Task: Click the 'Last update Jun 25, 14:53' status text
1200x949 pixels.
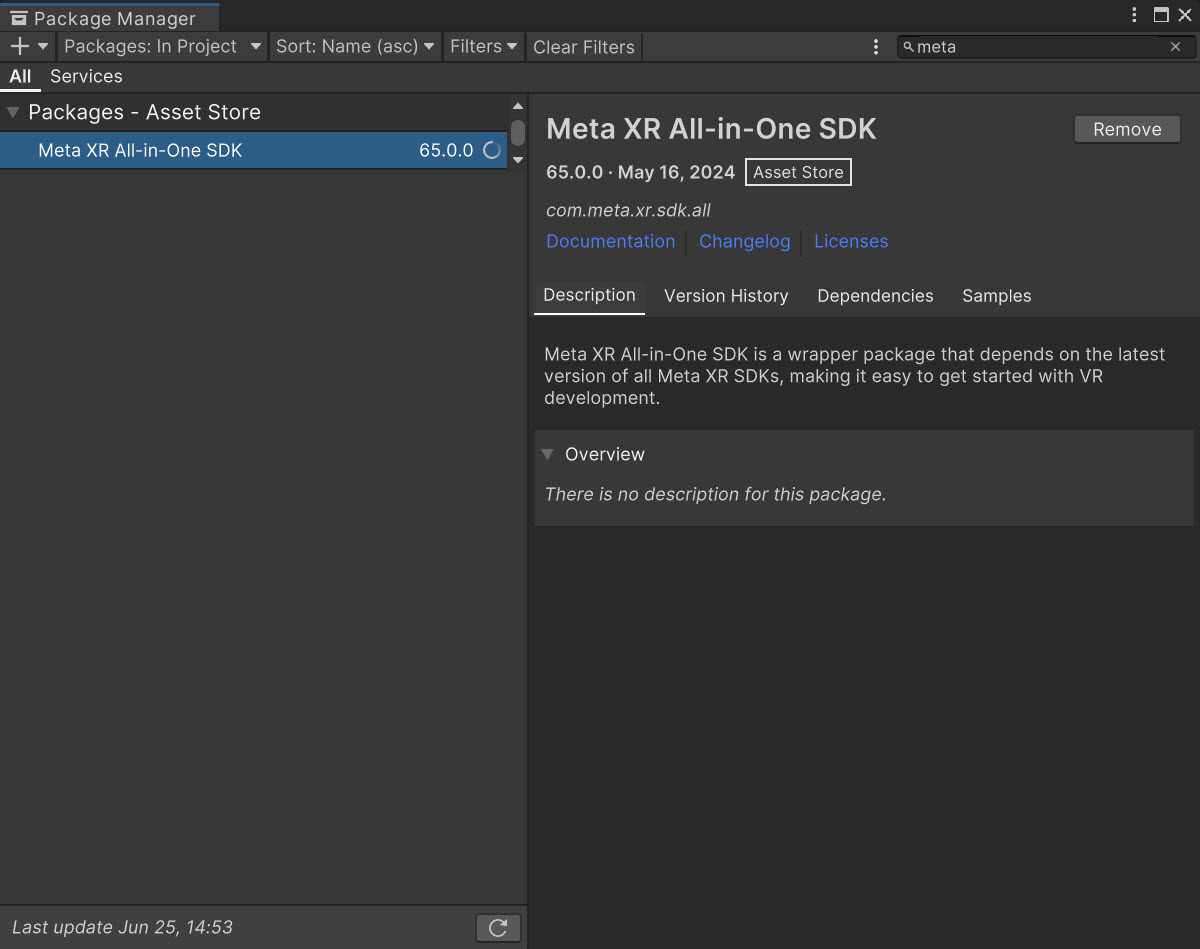Action: click(122, 927)
